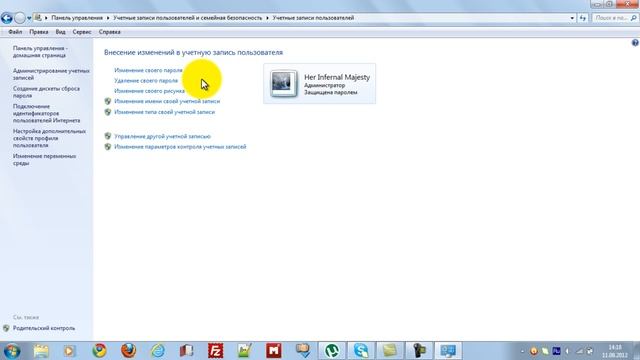Open the Сервис menu

[x=82, y=32]
